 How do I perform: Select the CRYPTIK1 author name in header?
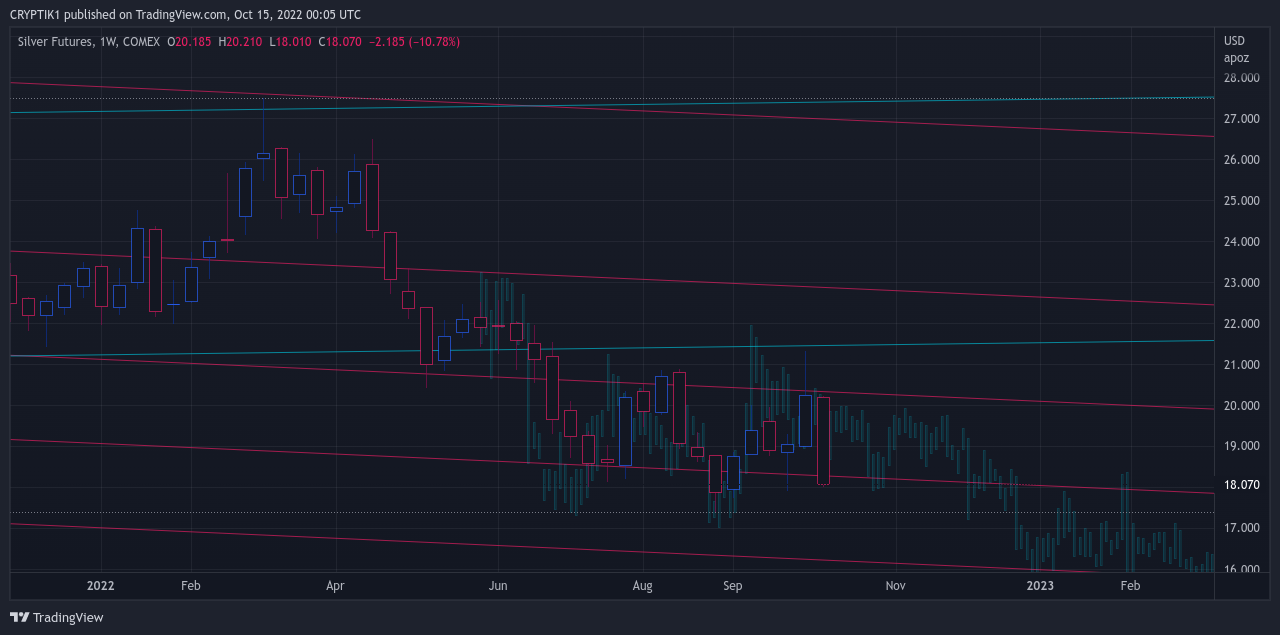pos(36,15)
